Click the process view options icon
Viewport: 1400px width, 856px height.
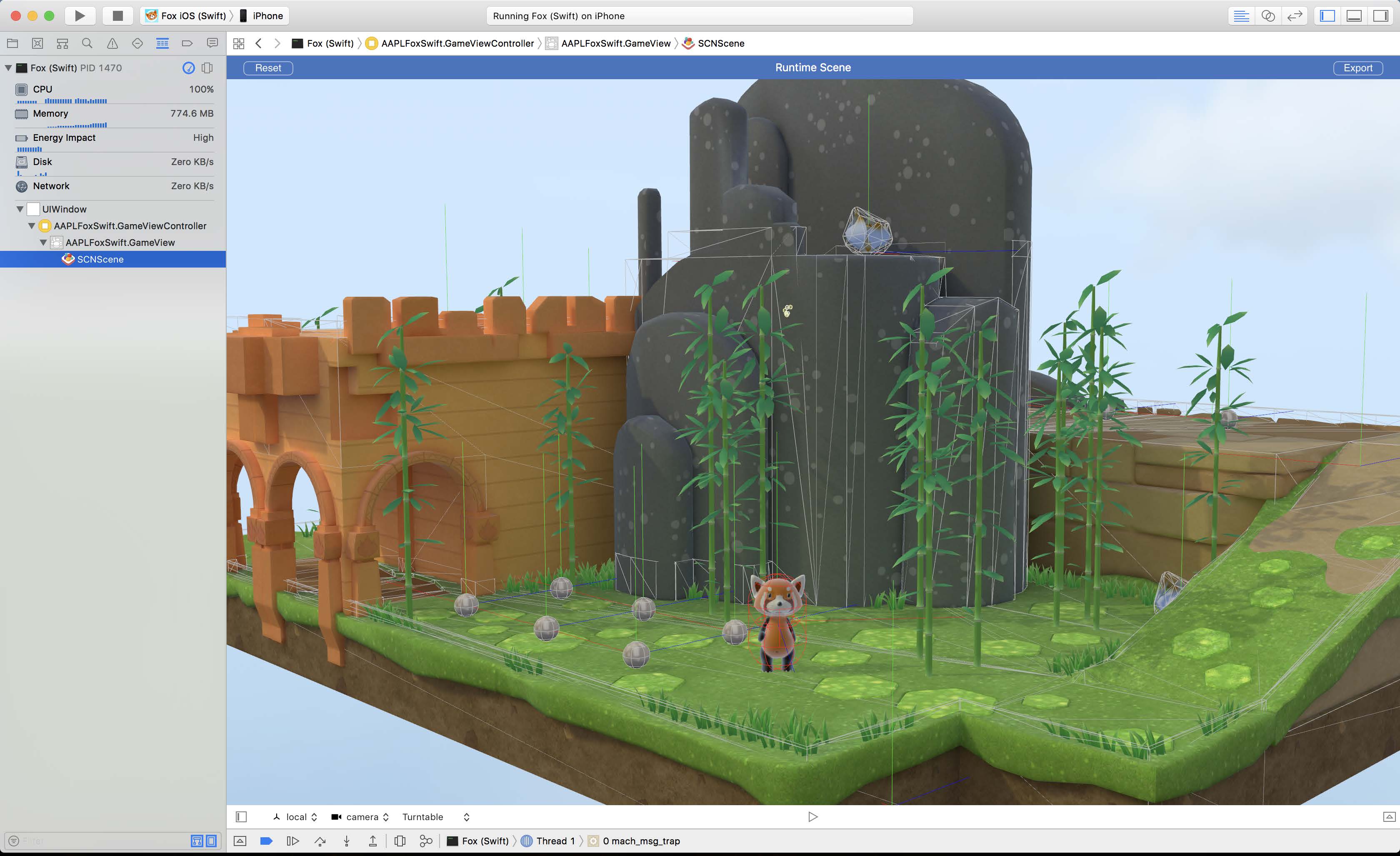[x=207, y=68]
